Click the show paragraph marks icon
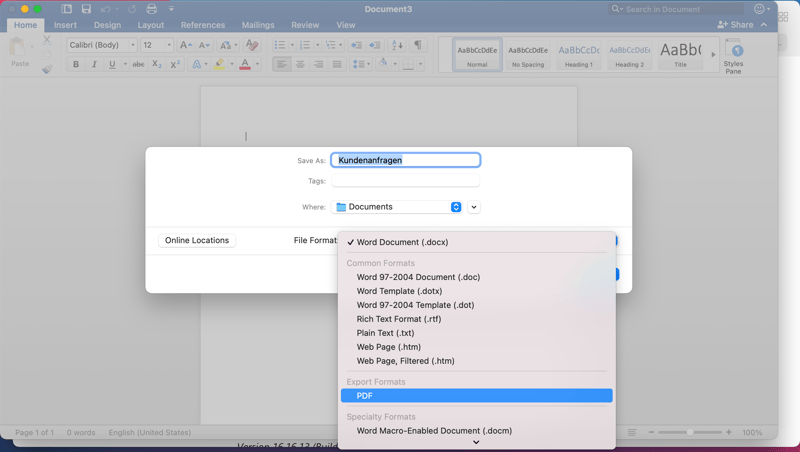800x452 pixels. 418,45
